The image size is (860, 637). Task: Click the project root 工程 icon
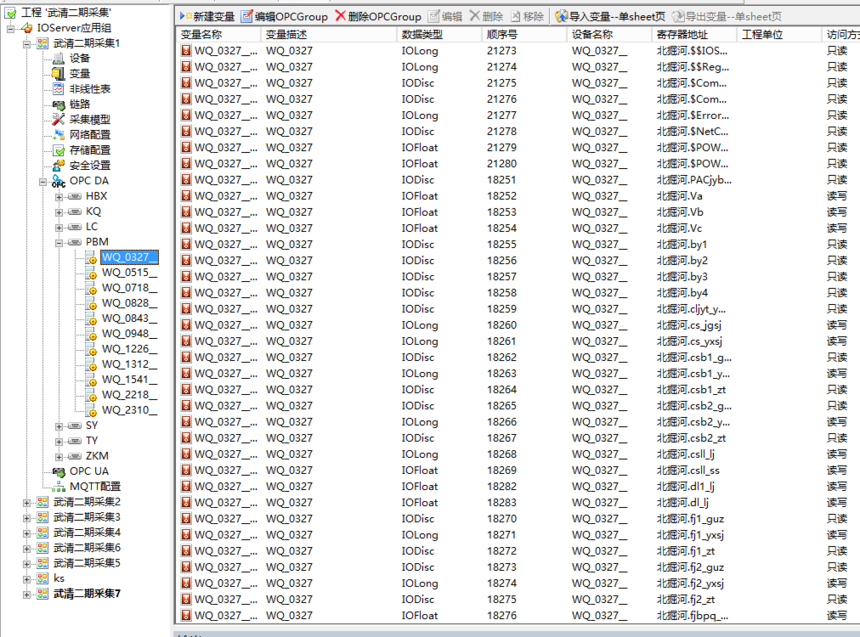point(10,12)
